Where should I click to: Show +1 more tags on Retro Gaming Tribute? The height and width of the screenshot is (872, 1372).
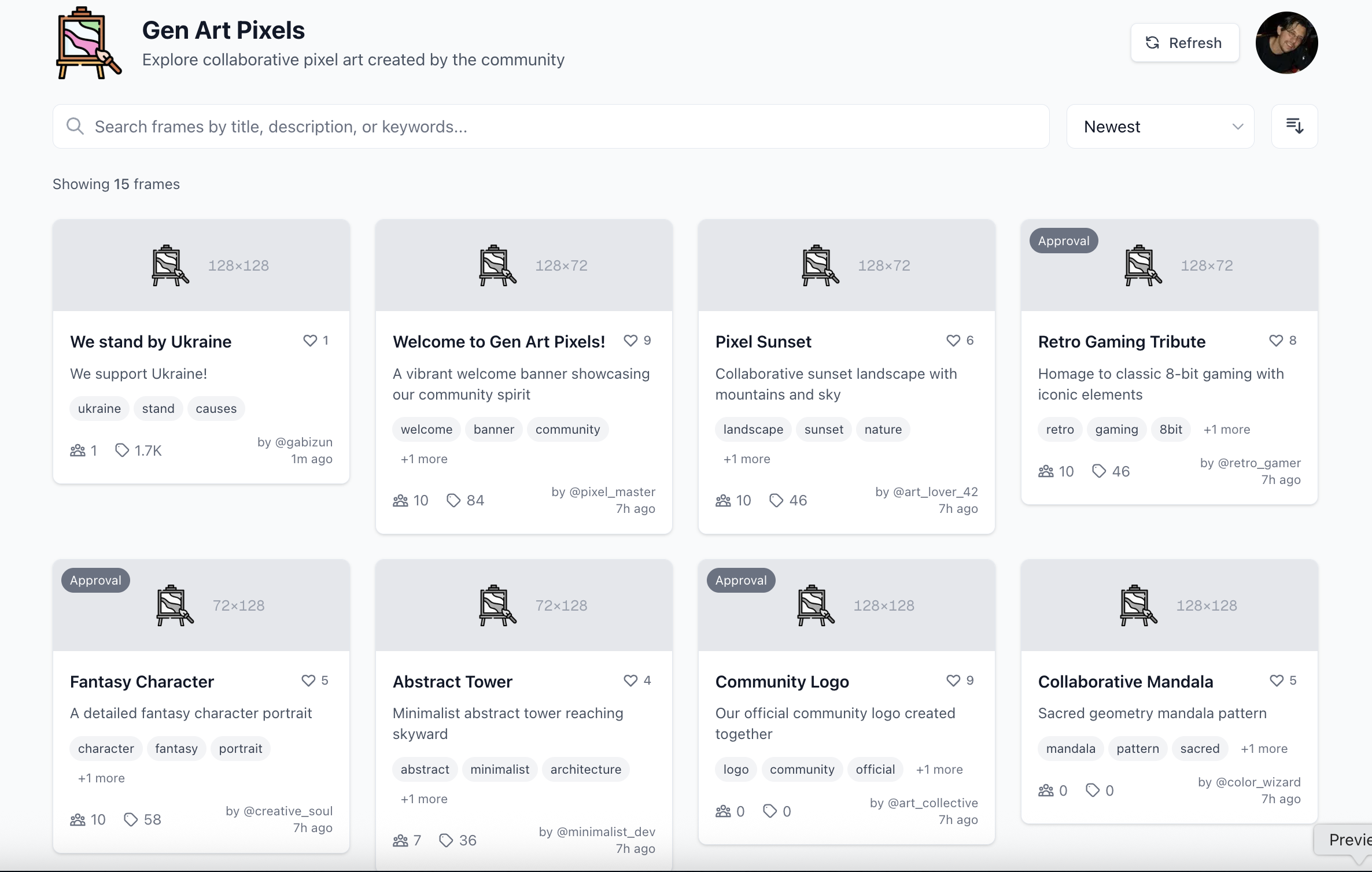(x=1226, y=430)
